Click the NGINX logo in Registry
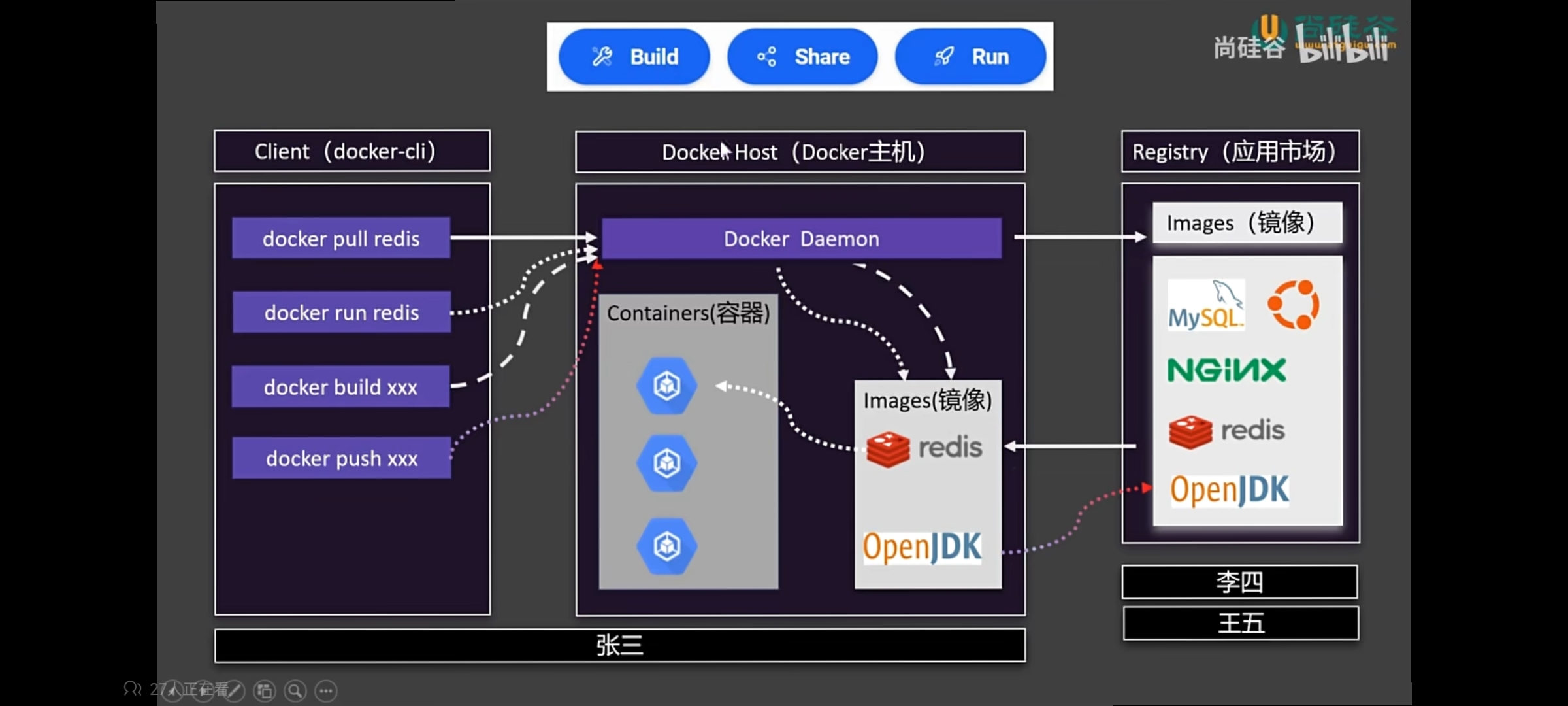 click(x=1226, y=370)
